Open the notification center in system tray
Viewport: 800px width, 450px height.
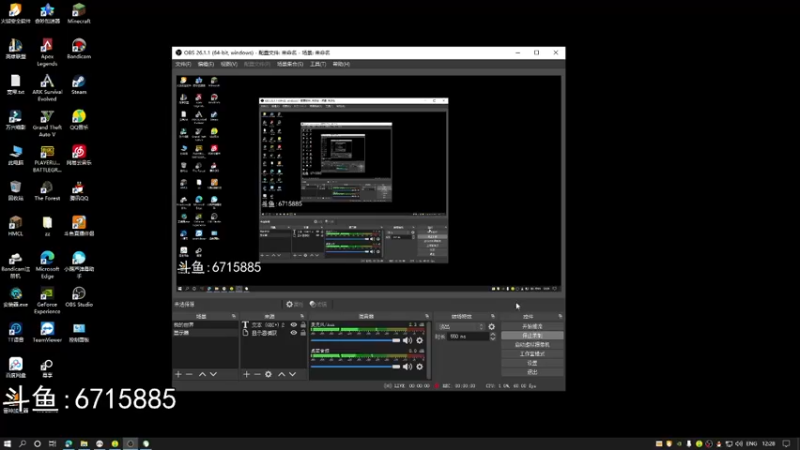tap(787, 444)
